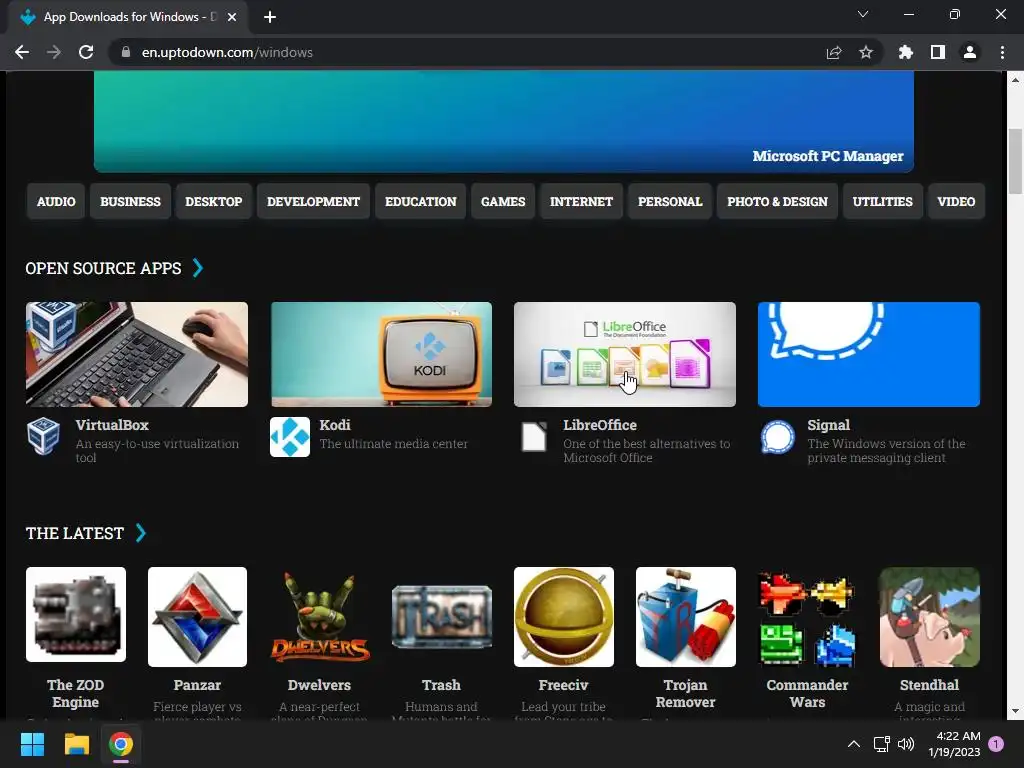This screenshot has width=1024, height=768.
Task: Click the LibreOffice document icon
Action: pos(534,437)
